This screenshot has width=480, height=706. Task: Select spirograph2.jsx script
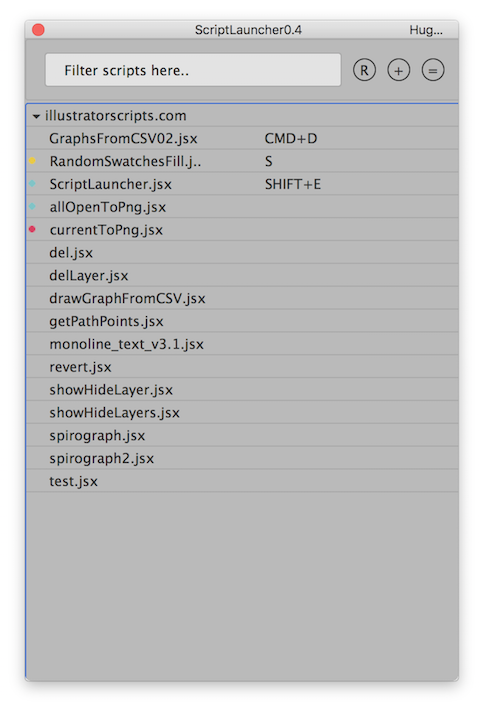click(x=242, y=458)
